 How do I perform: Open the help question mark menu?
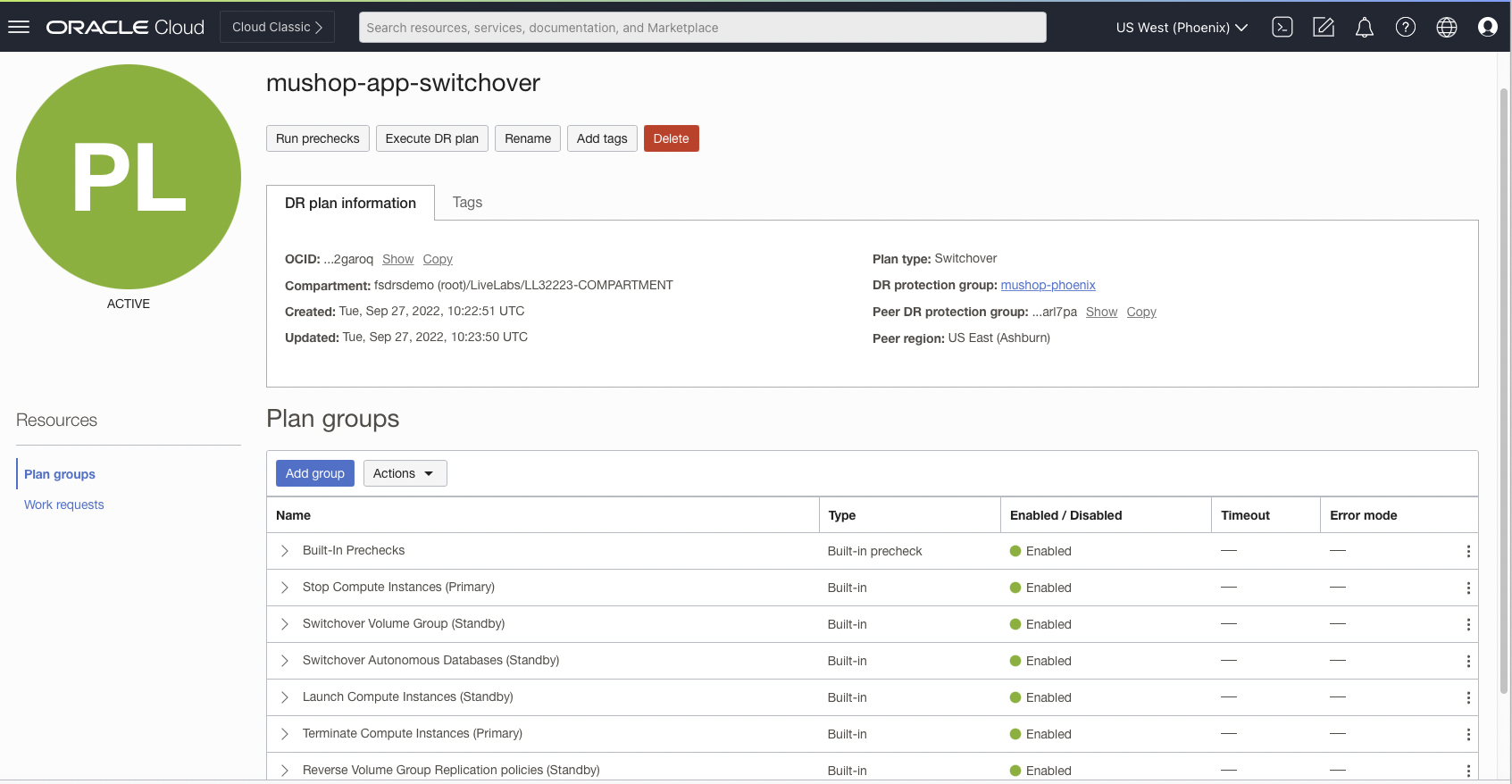[1405, 28]
